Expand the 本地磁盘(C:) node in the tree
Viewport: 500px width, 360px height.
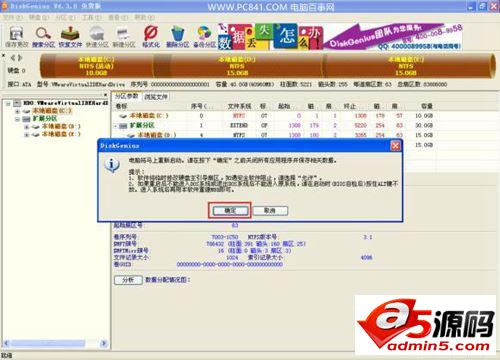coord(17,111)
